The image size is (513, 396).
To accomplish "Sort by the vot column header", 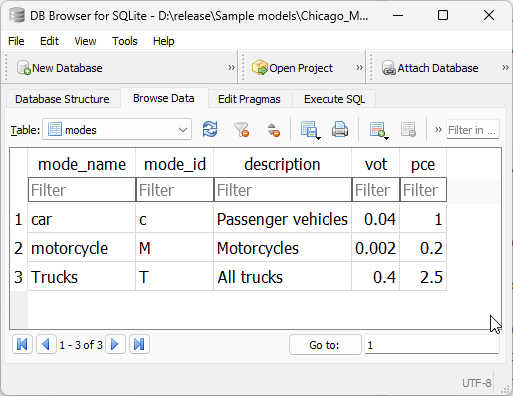I will coord(376,164).
